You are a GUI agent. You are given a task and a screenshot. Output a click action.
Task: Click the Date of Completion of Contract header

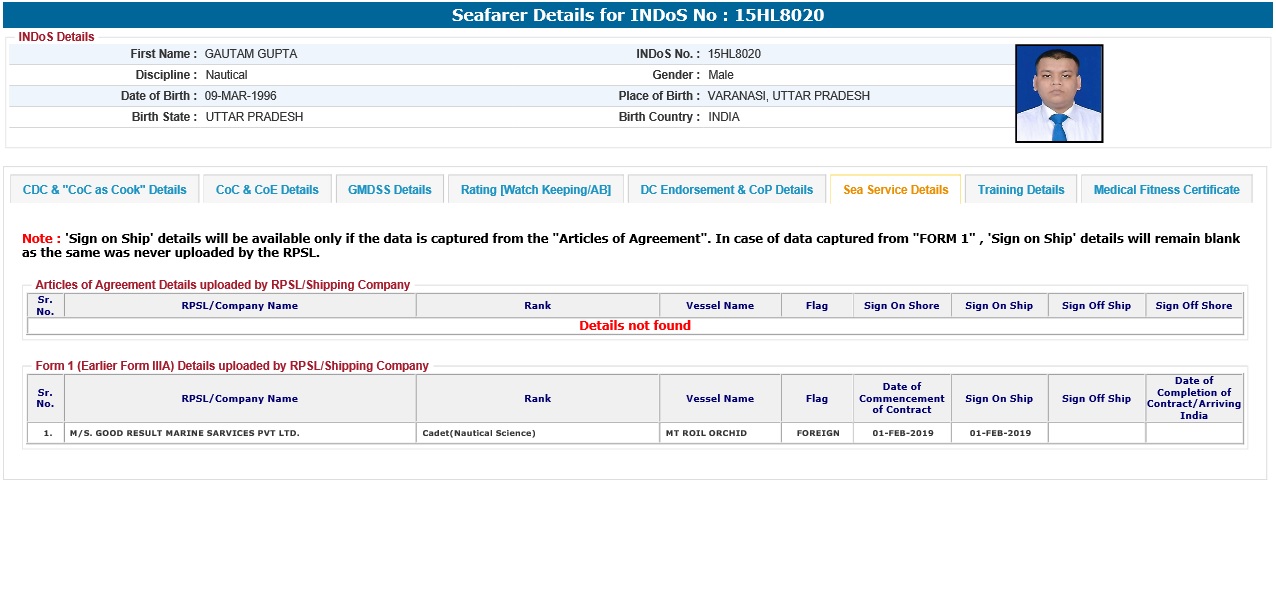point(1194,398)
